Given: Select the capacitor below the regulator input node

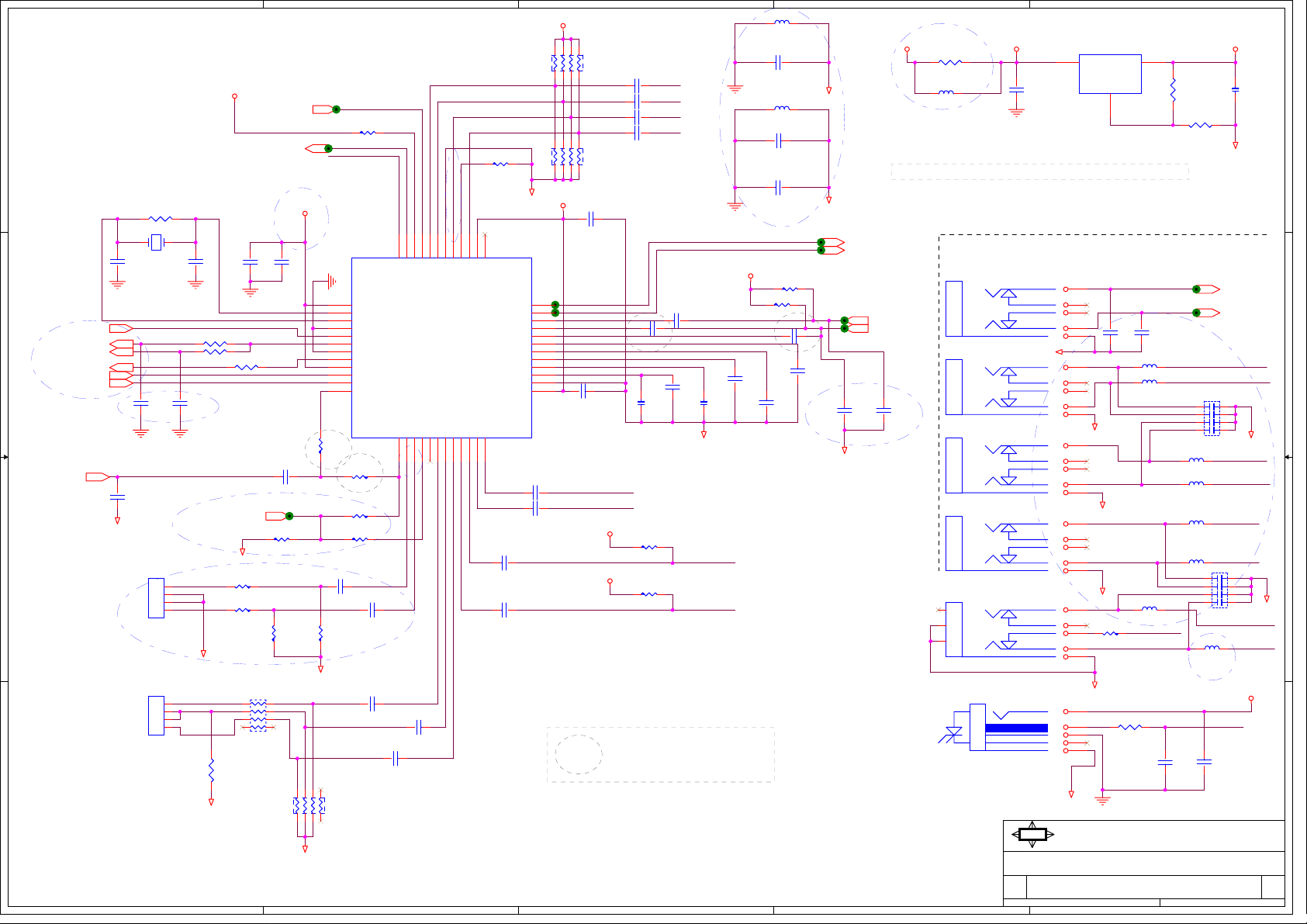Looking at the screenshot, I should tap(1016, 91).
